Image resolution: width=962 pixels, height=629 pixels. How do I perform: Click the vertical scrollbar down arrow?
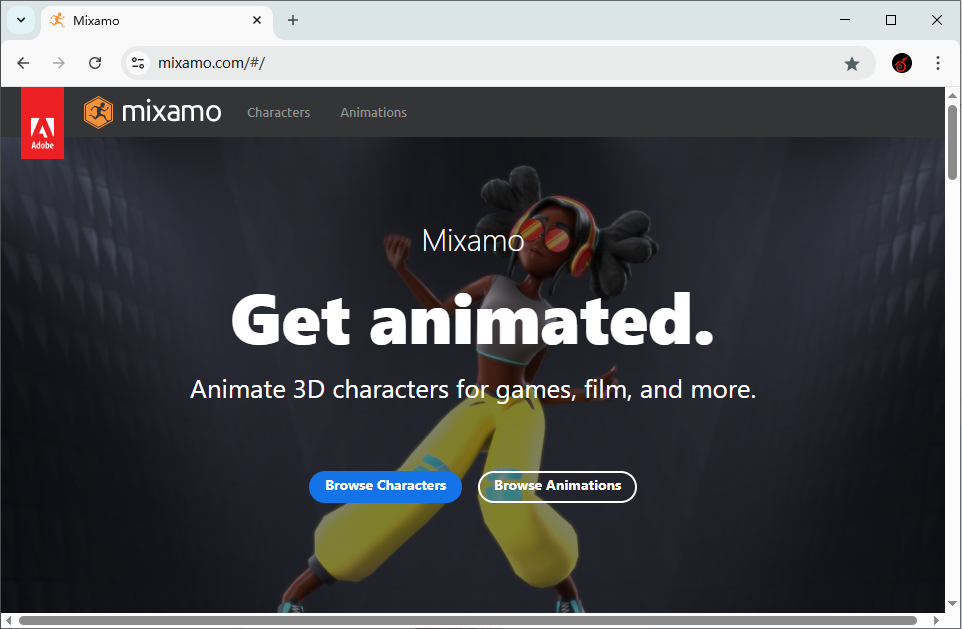pyautogui.click(x=952, y=604)
